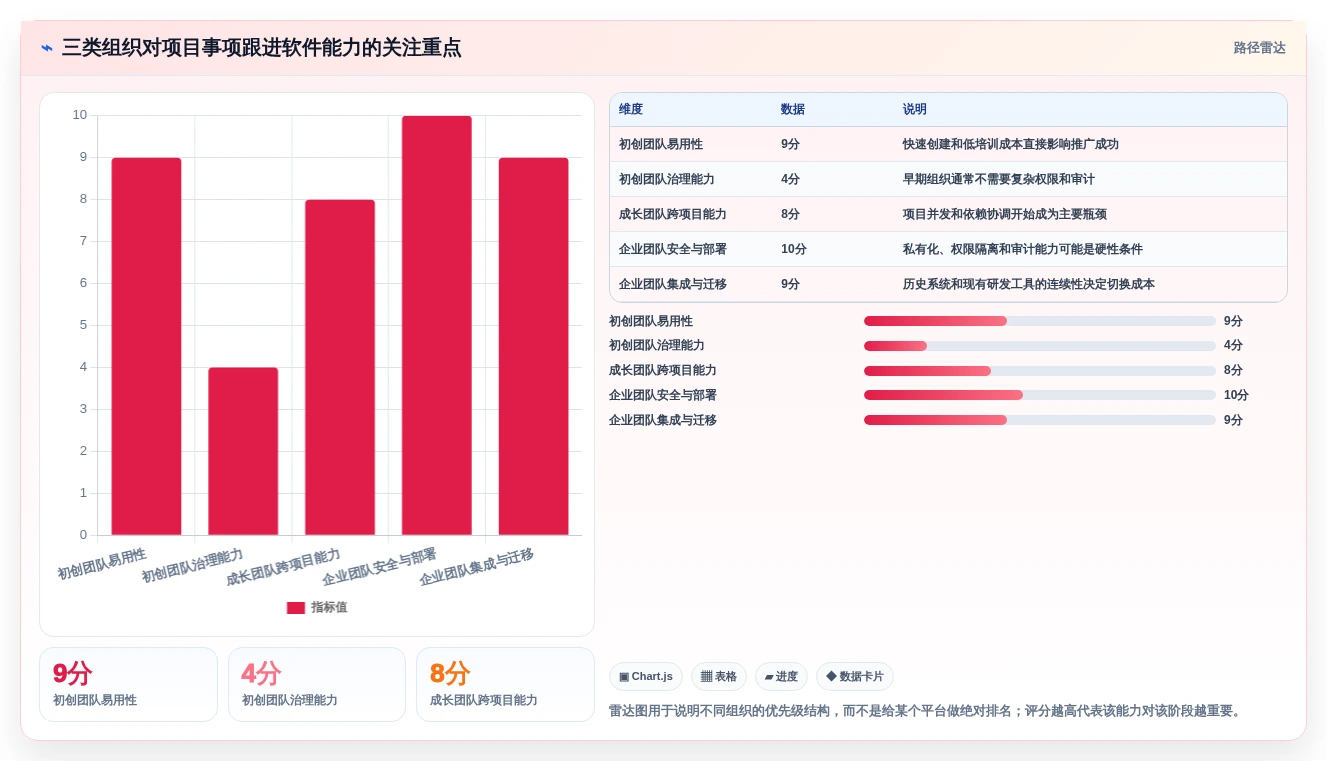Viewport: 1327px width, 761px height.
Task: Click the description 项目并发和依赖协调开始成为主要瓶颈
Action: click(1005, 214)
